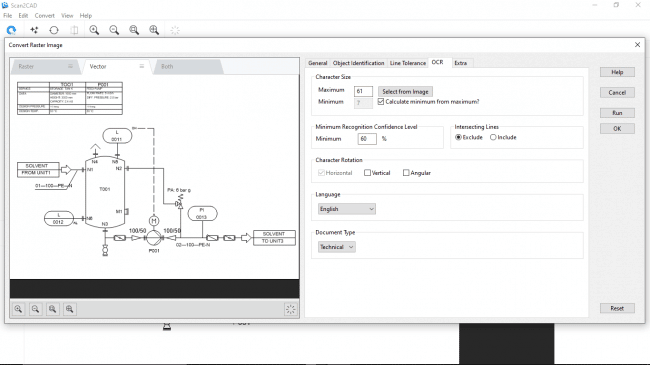Toggle Calculate minimum from maximum checkbox
The height and width of the screenshot is (365, 650).
[x=381, y=102]
